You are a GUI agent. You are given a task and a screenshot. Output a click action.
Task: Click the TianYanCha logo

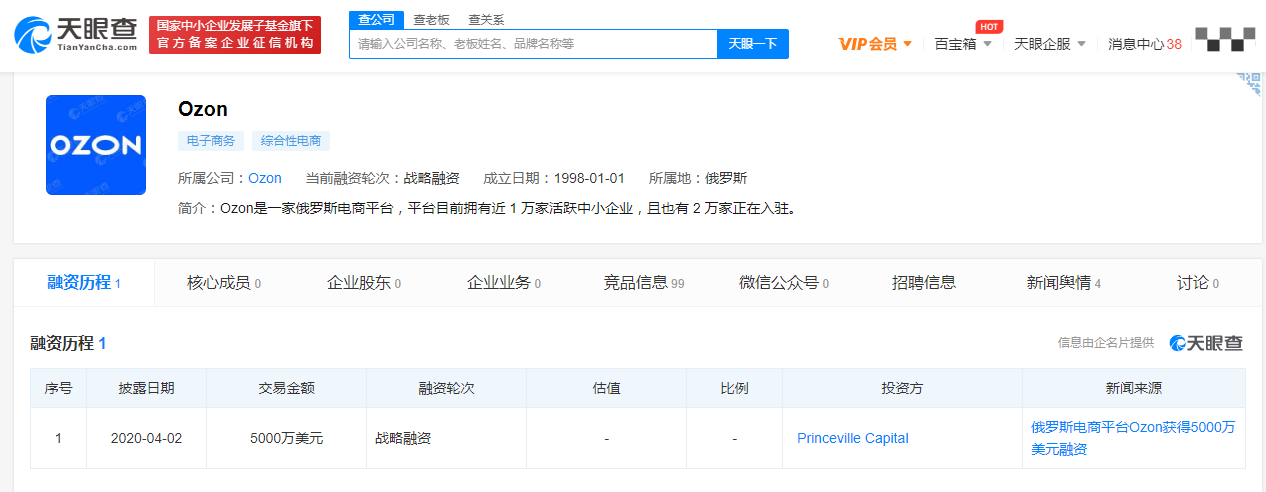pos(77,35)
